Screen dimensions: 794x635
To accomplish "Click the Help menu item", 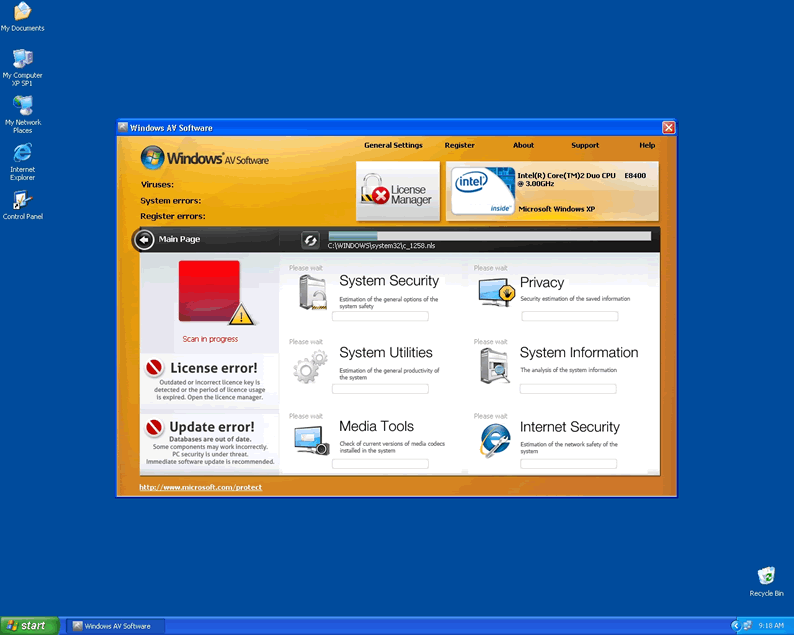I will pyautogui.click(x=647, y=145).
